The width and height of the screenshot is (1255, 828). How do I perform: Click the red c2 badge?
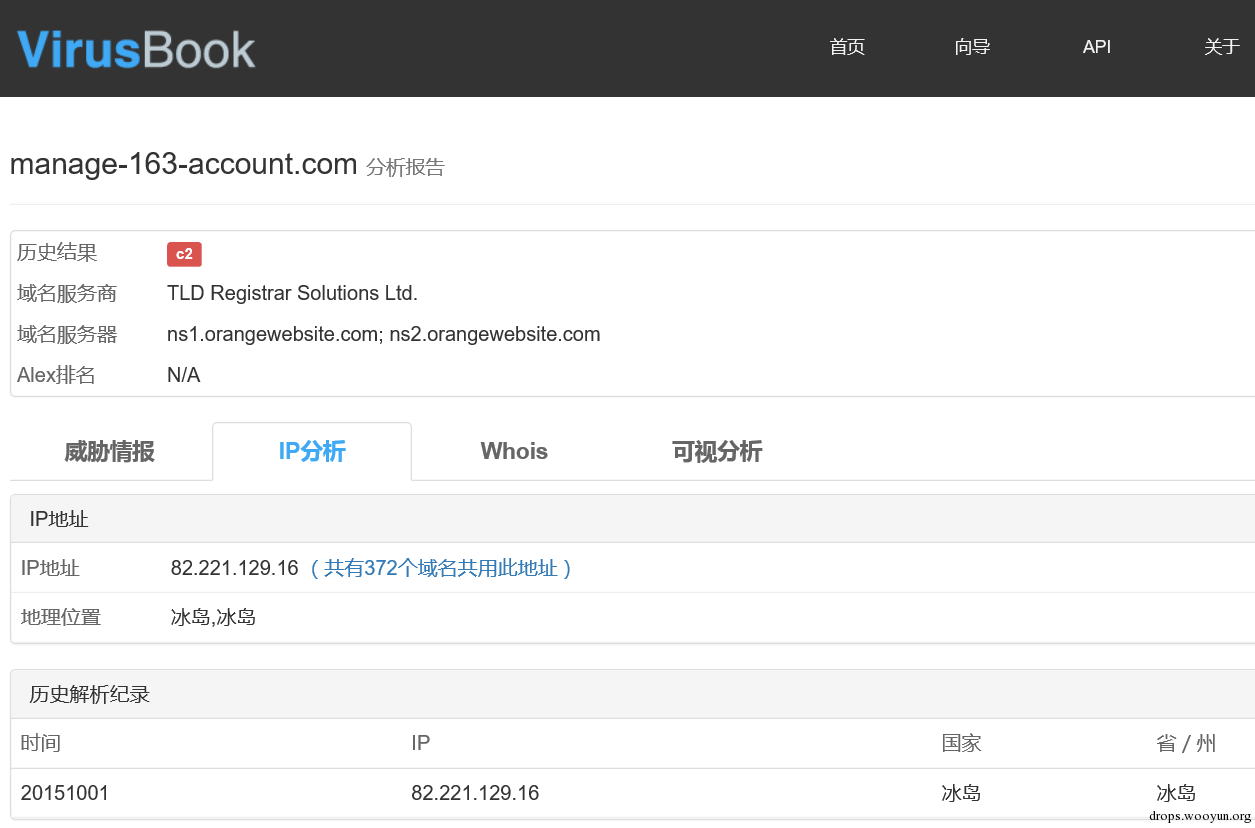[x=184, y=254]
